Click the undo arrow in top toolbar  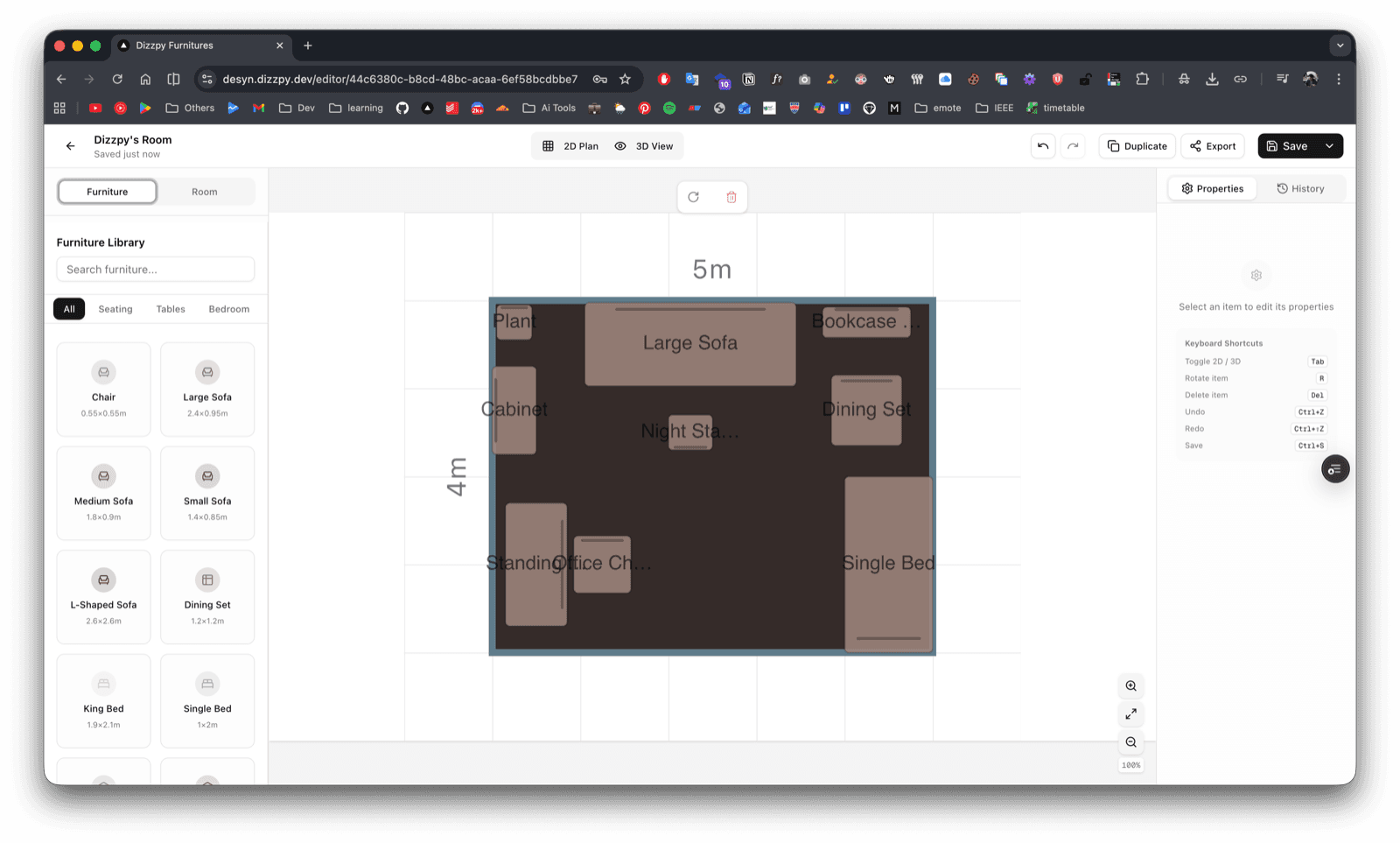pos(1043,146)
